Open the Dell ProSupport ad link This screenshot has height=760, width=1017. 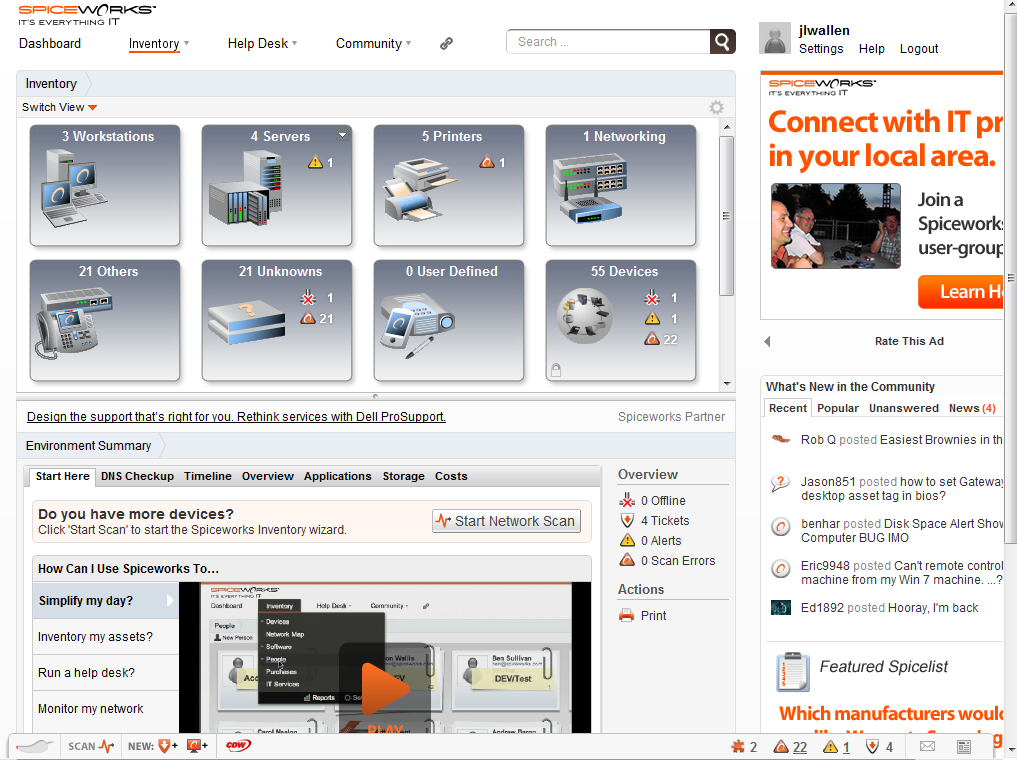pyautogui.click(x=236, y=416)
